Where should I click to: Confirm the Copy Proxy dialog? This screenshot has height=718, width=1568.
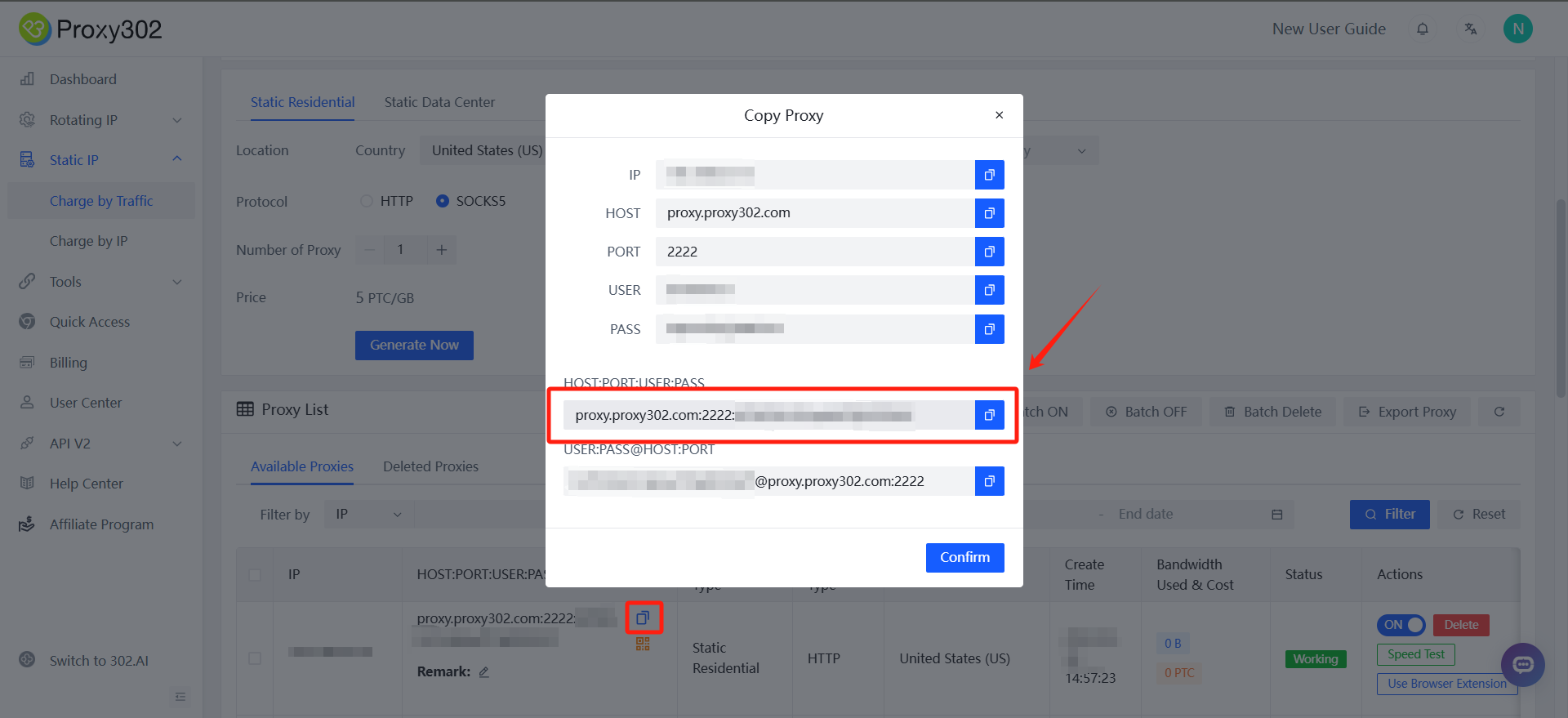[x=964, y=557]
